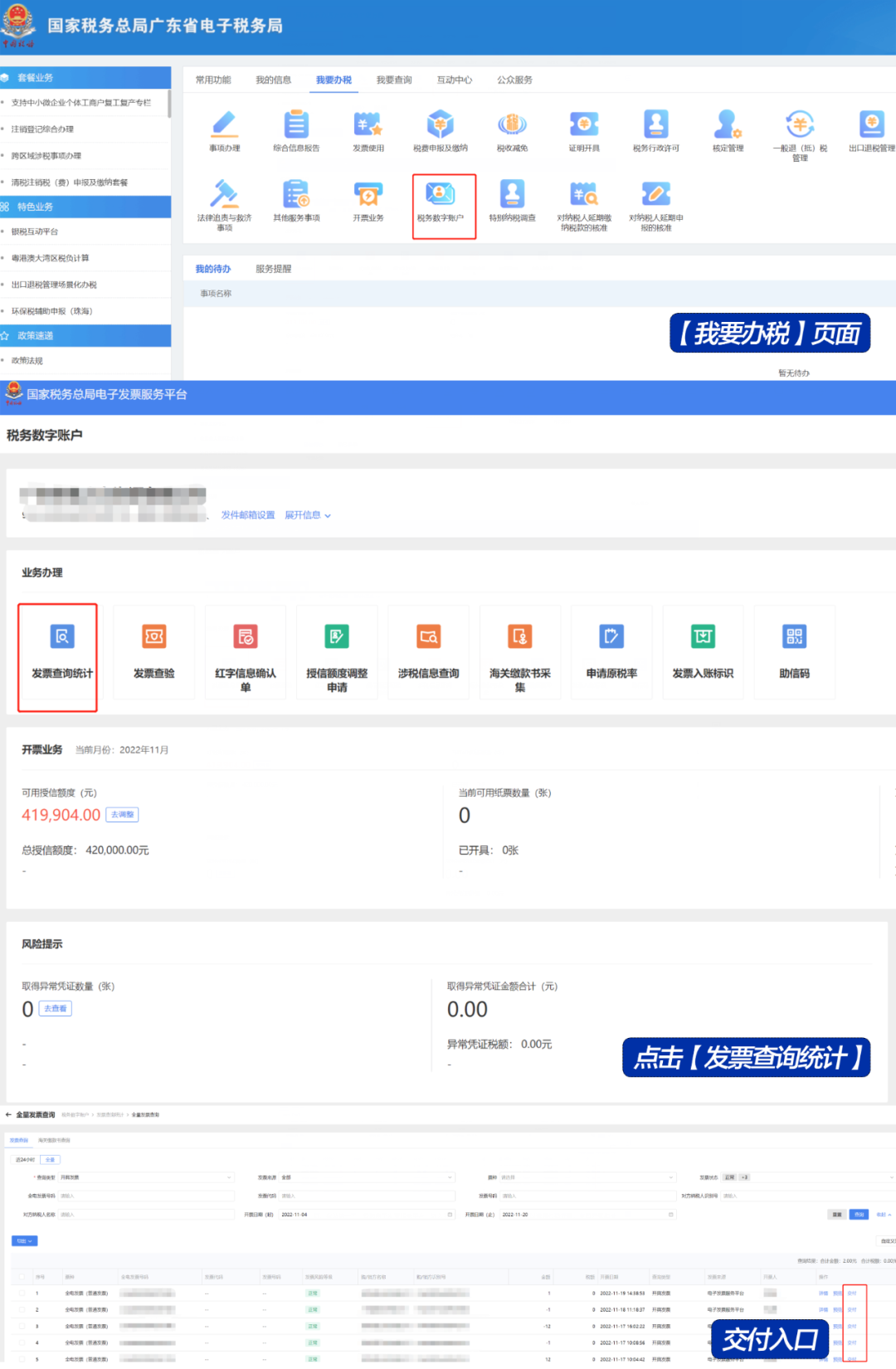This screenshot has height=1369, width=896.
Task: Open the 开票日期（起）date picker
Action: coord(368,1214)
